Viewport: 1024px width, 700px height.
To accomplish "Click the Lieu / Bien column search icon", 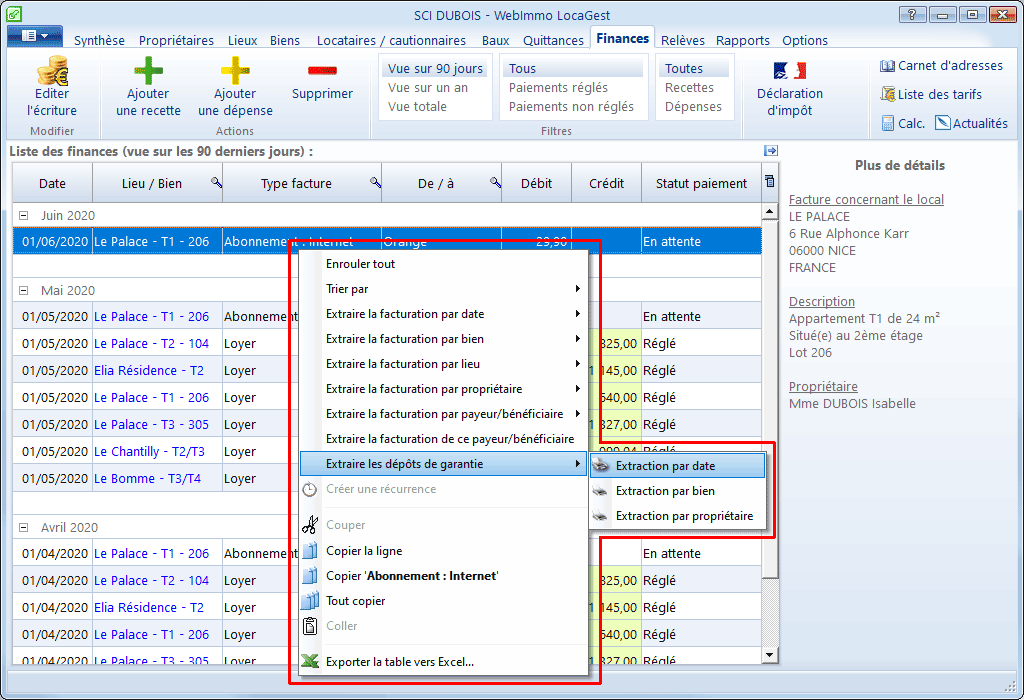I will coord(216,183).
